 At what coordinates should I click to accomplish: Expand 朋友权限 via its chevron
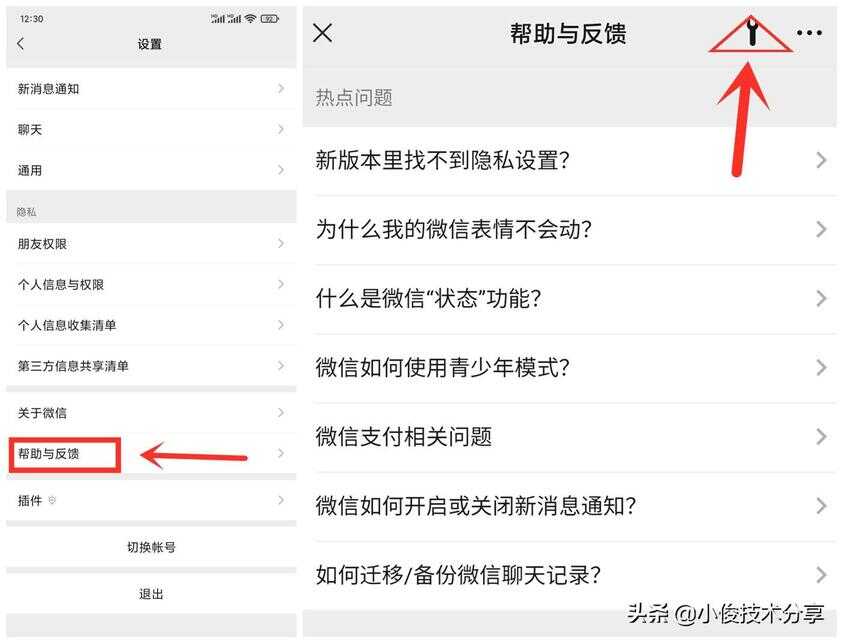point(281,244)
